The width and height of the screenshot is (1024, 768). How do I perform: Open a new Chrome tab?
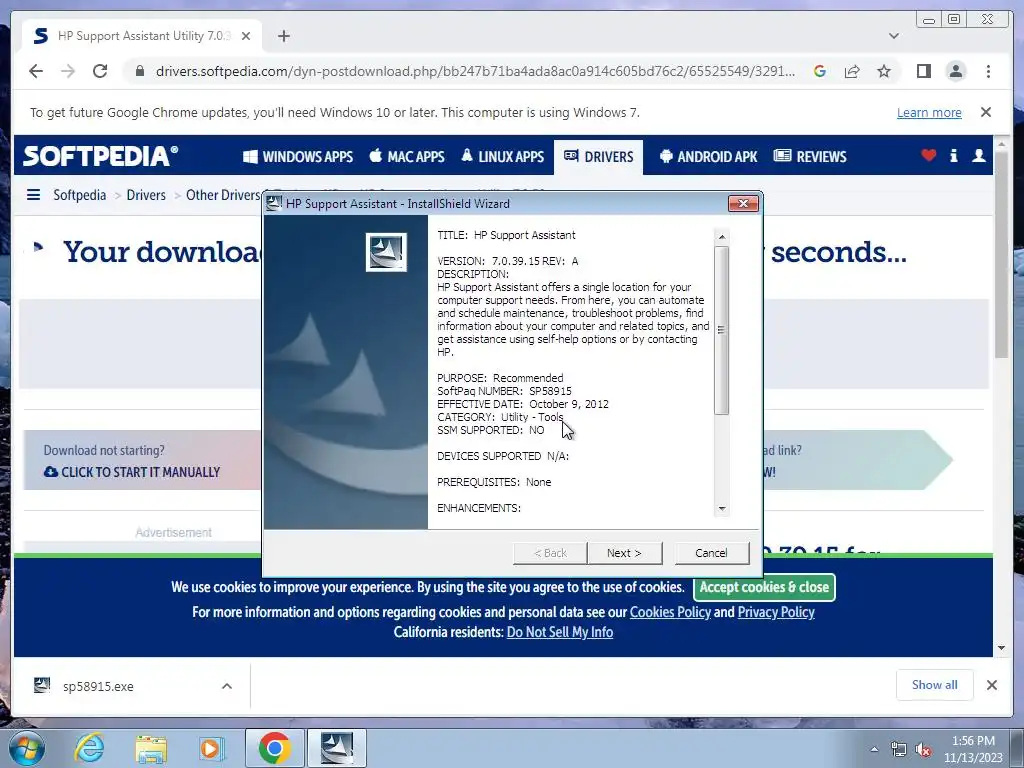pos(283,36)
